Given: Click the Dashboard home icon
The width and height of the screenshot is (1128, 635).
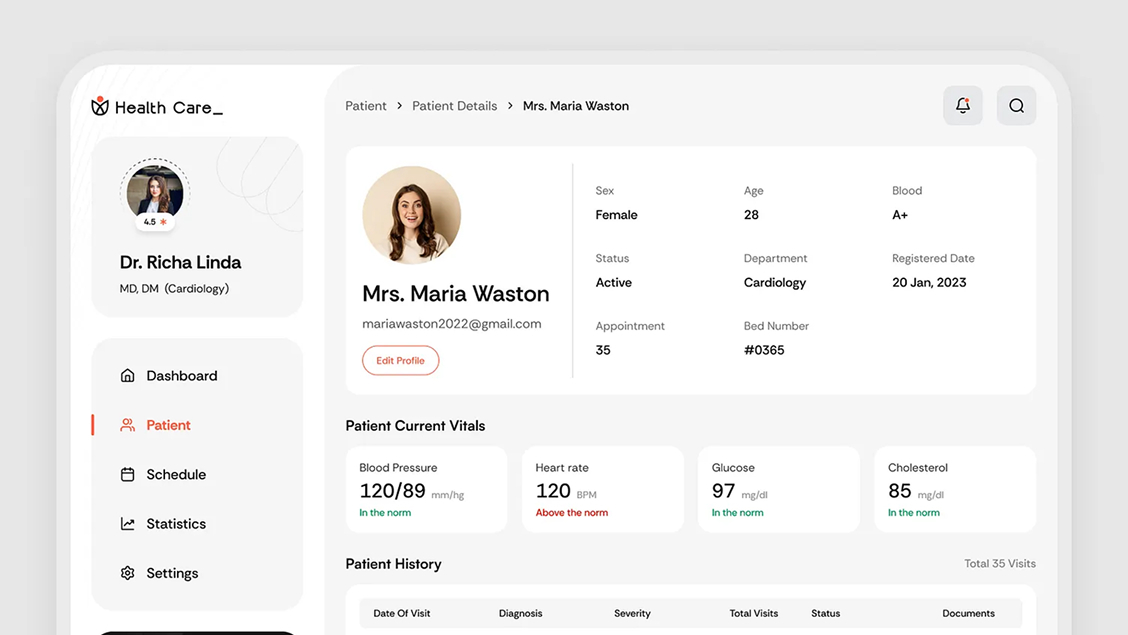Looking at the screenshot, I should [128, 376].
